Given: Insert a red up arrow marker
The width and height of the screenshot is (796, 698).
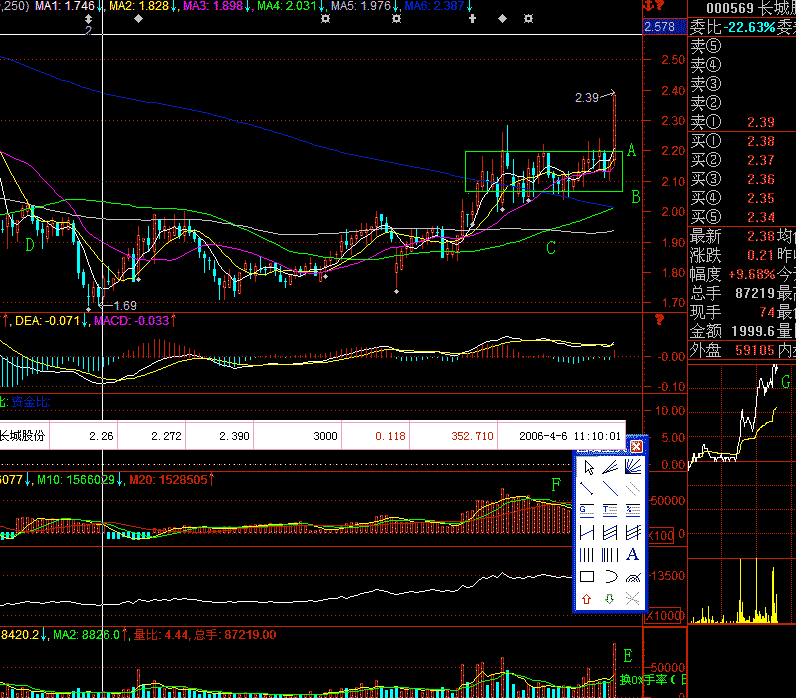Looking at the screenshot, I should tap(587, 598).
